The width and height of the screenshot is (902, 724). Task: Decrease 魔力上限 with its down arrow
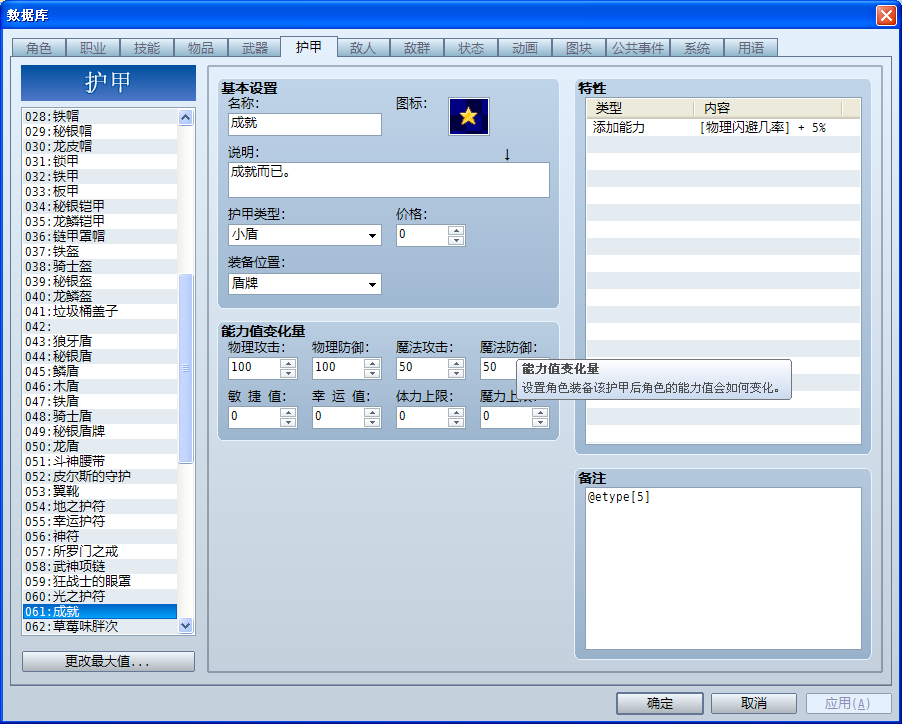(540, 422)
